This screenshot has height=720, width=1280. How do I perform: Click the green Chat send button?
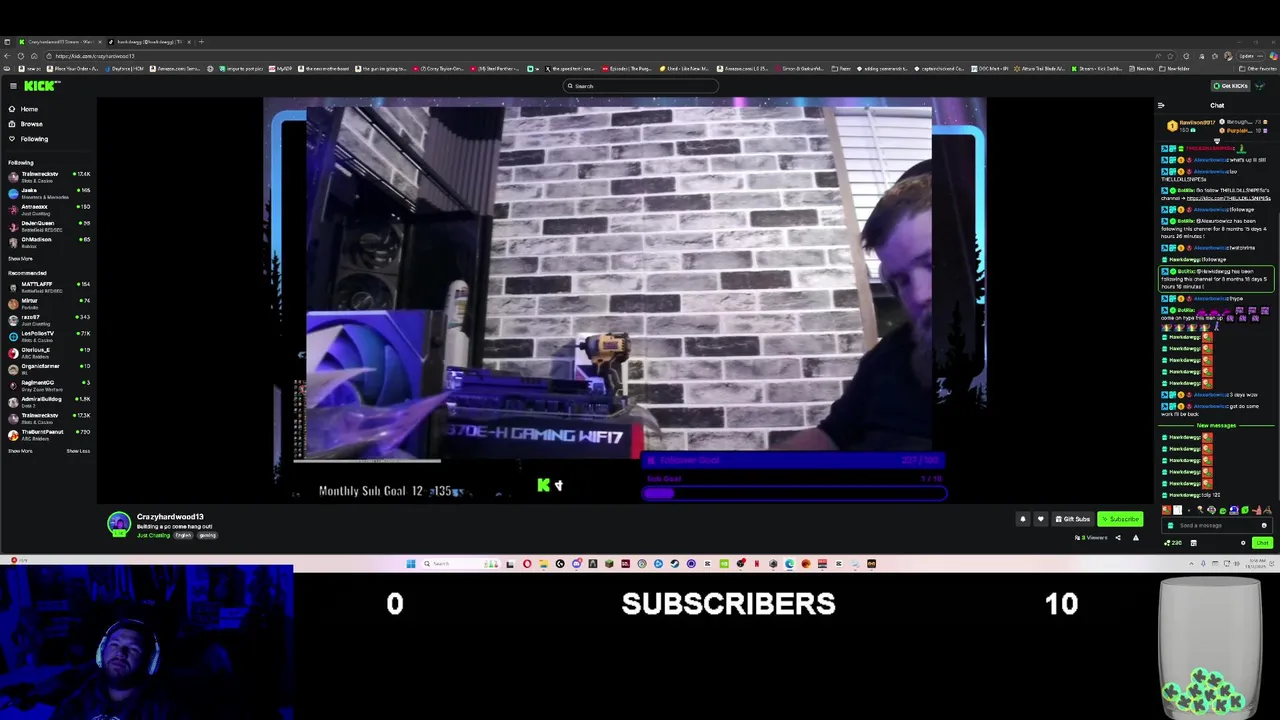click(x=1262, y=543)
